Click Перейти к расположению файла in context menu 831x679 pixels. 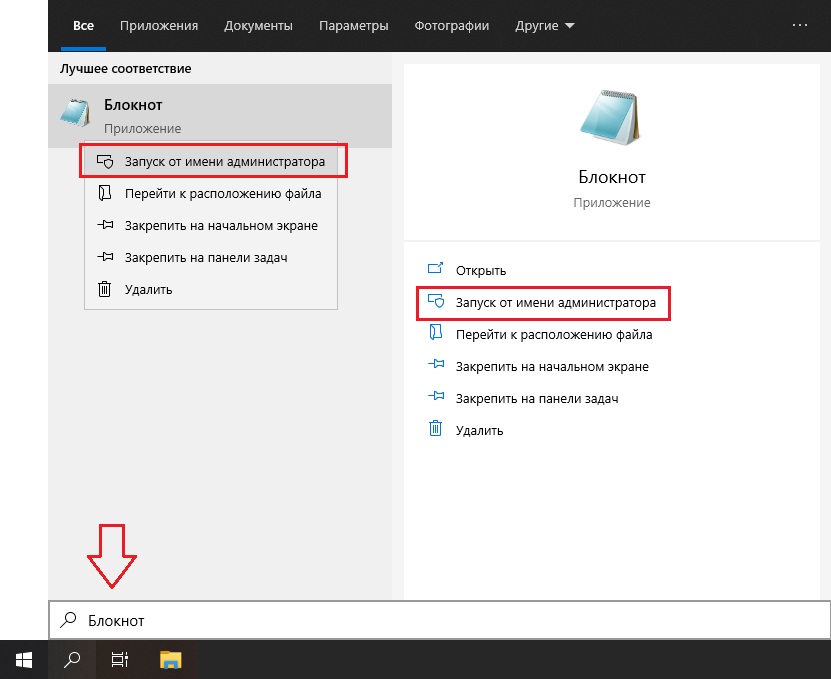222,194
